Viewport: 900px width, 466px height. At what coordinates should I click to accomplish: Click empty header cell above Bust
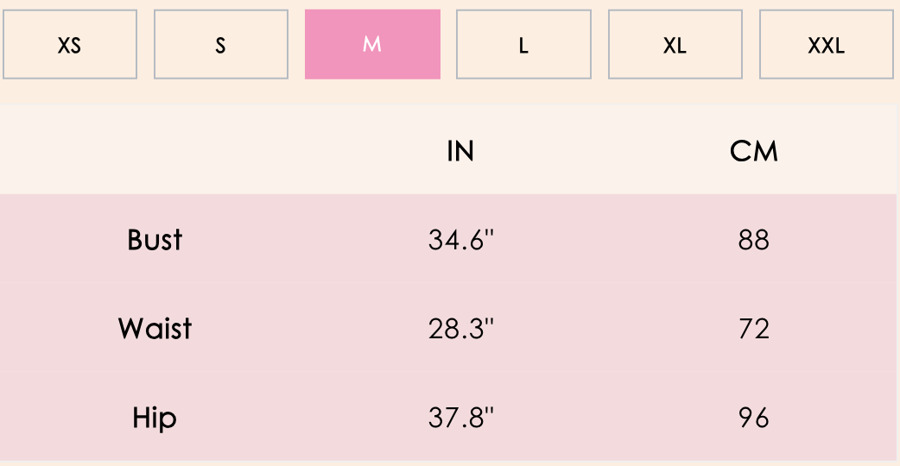coord(154,150)
